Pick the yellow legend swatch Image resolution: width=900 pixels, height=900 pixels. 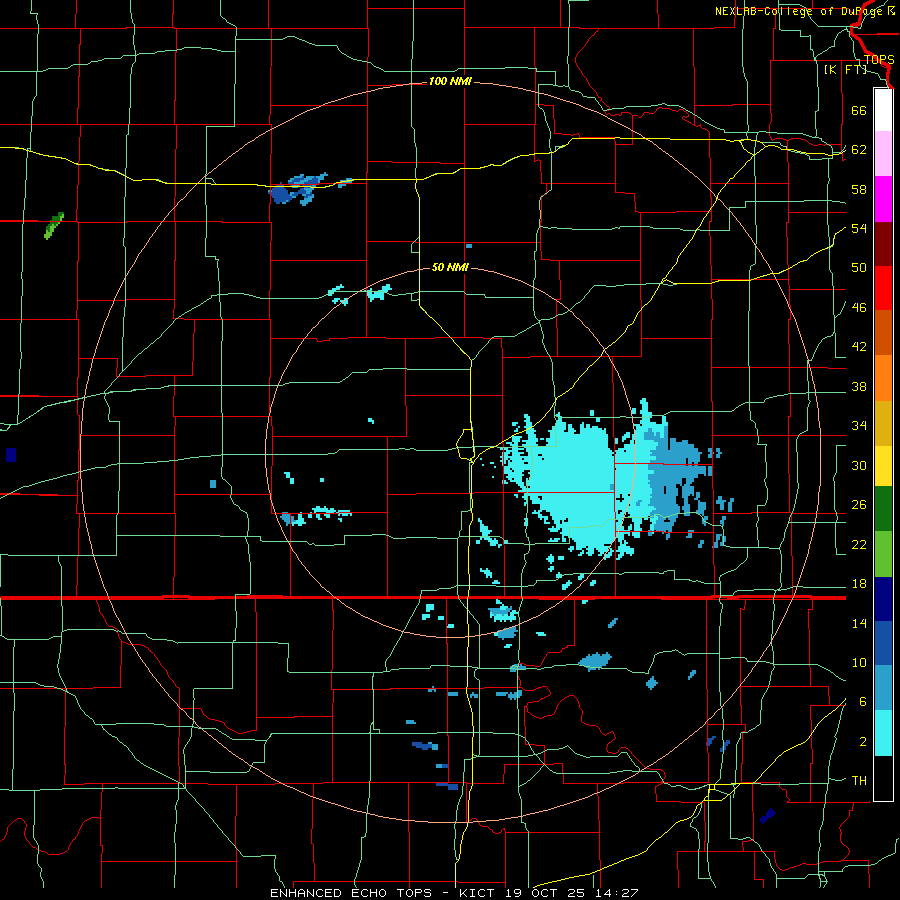(x=883, y=466)
